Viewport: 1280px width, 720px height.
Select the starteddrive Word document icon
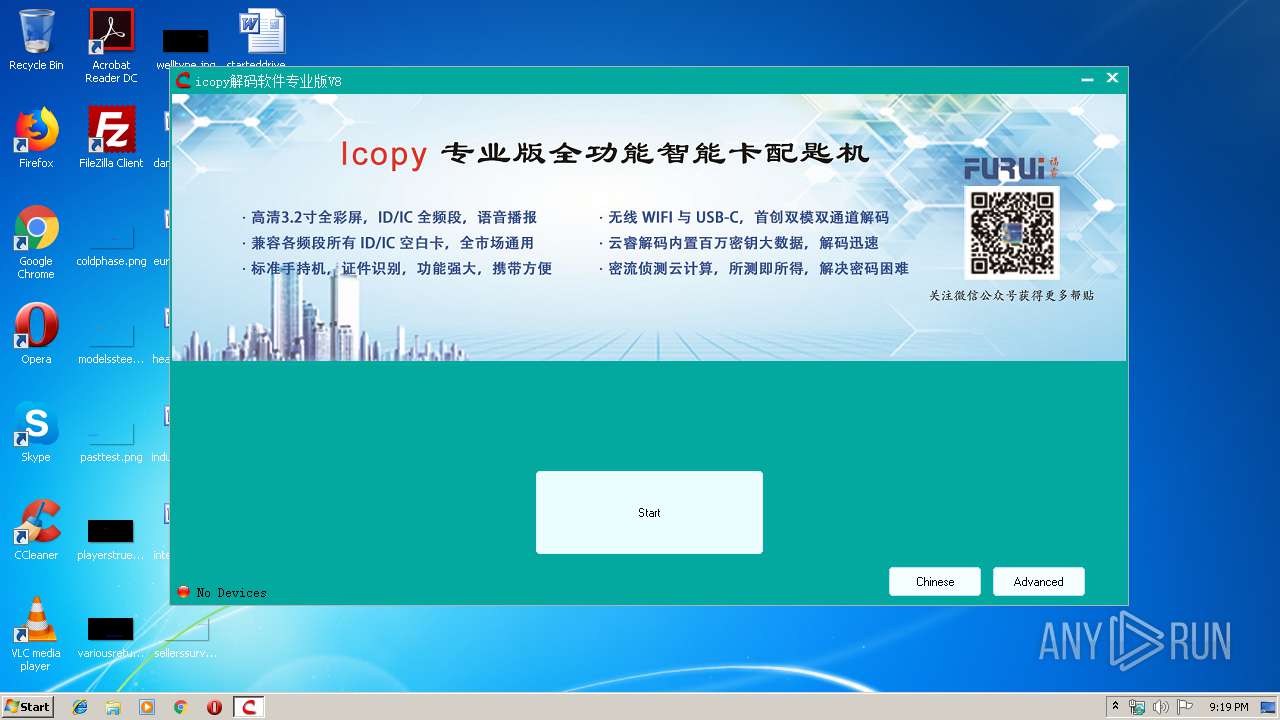262,40
